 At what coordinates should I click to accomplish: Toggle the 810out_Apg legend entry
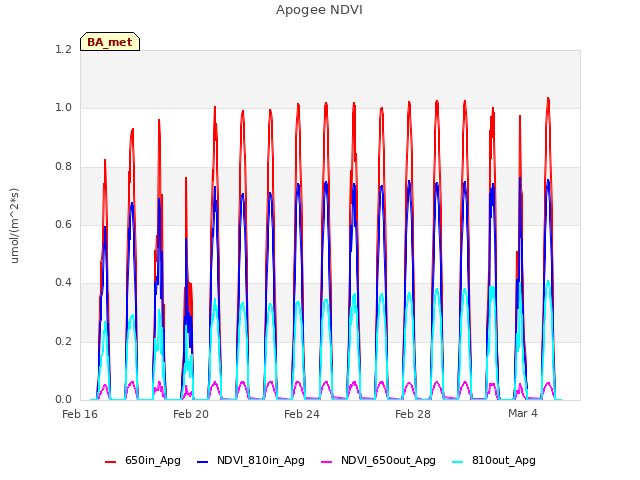494,460
